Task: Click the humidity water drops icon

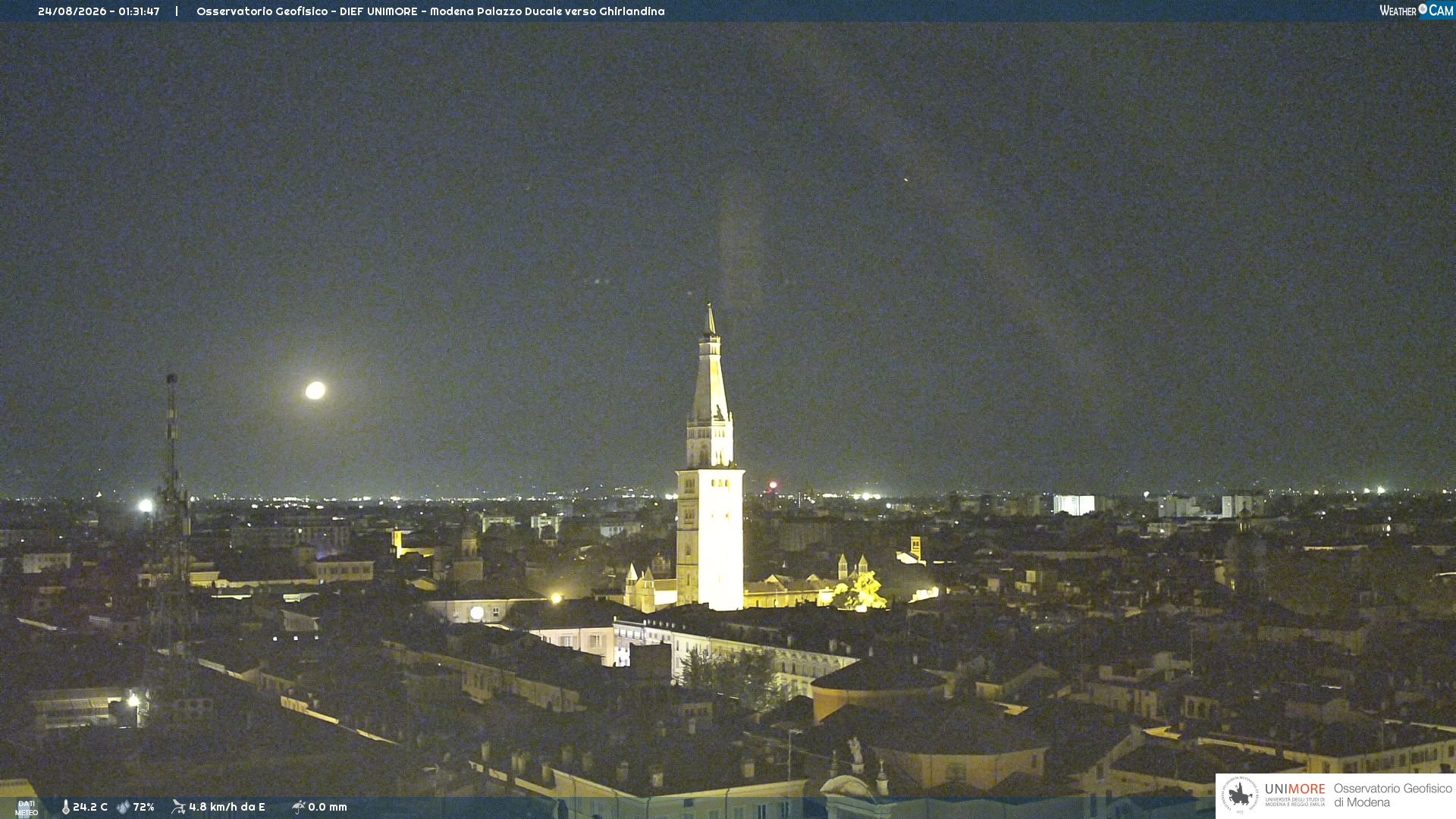Action: point(123,807)
